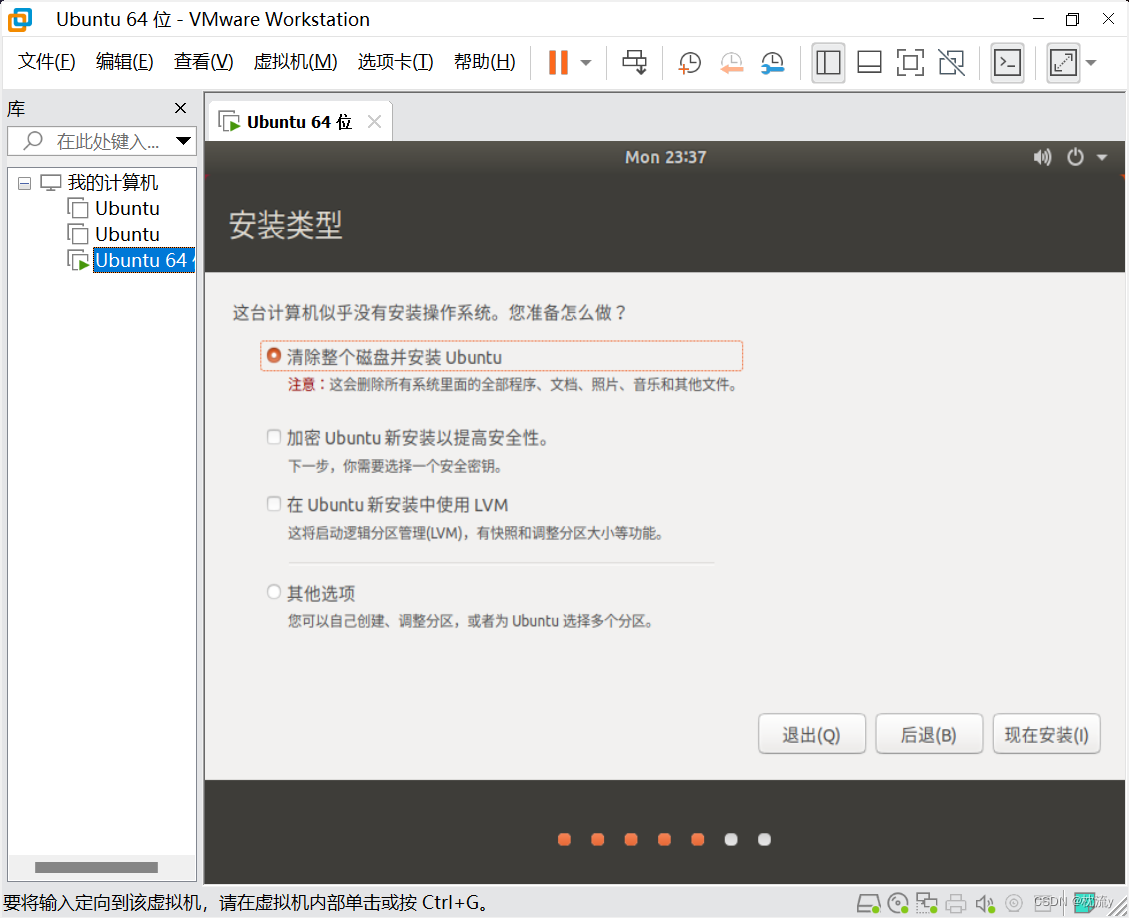Select the 其他选项 radio option
This screenshot has width=1129, height=918.
(x=274, y=593)
